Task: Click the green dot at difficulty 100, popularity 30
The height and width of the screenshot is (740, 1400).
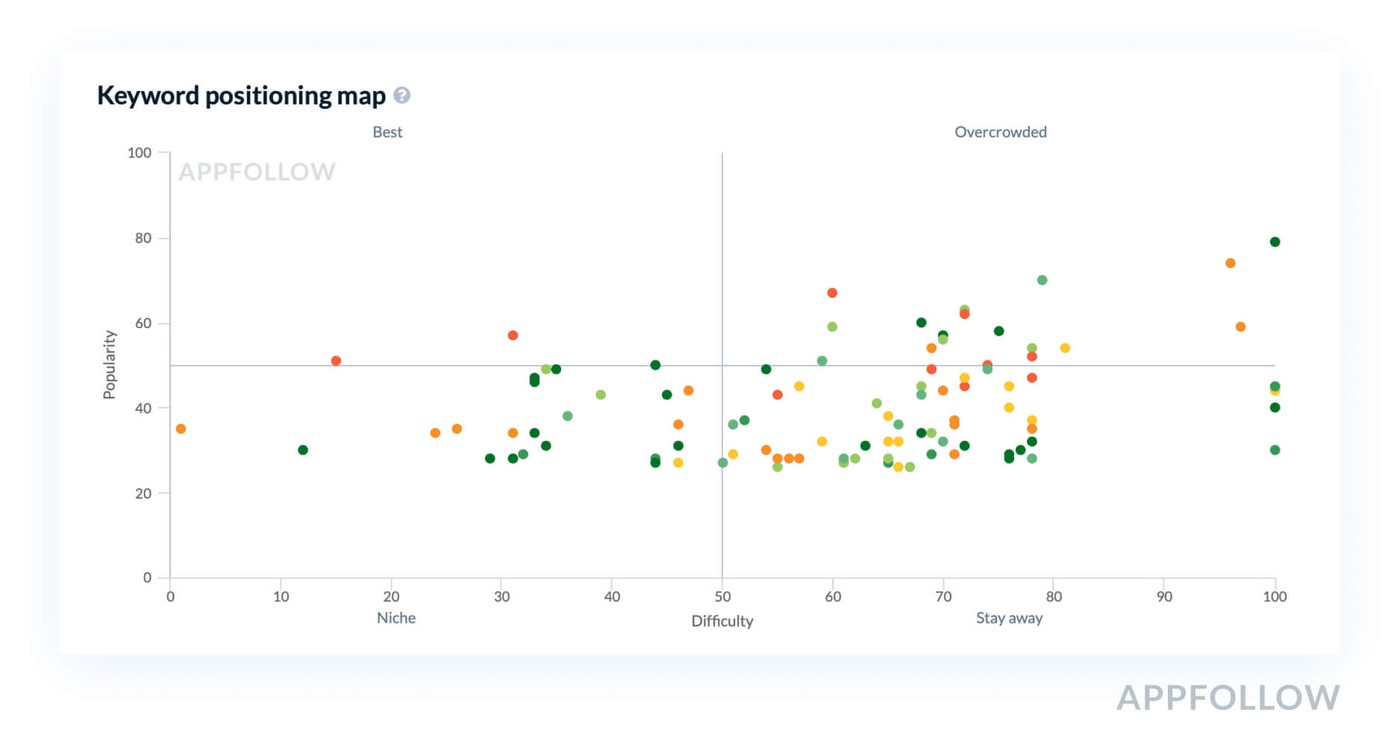Action: tap(1275, 450)
